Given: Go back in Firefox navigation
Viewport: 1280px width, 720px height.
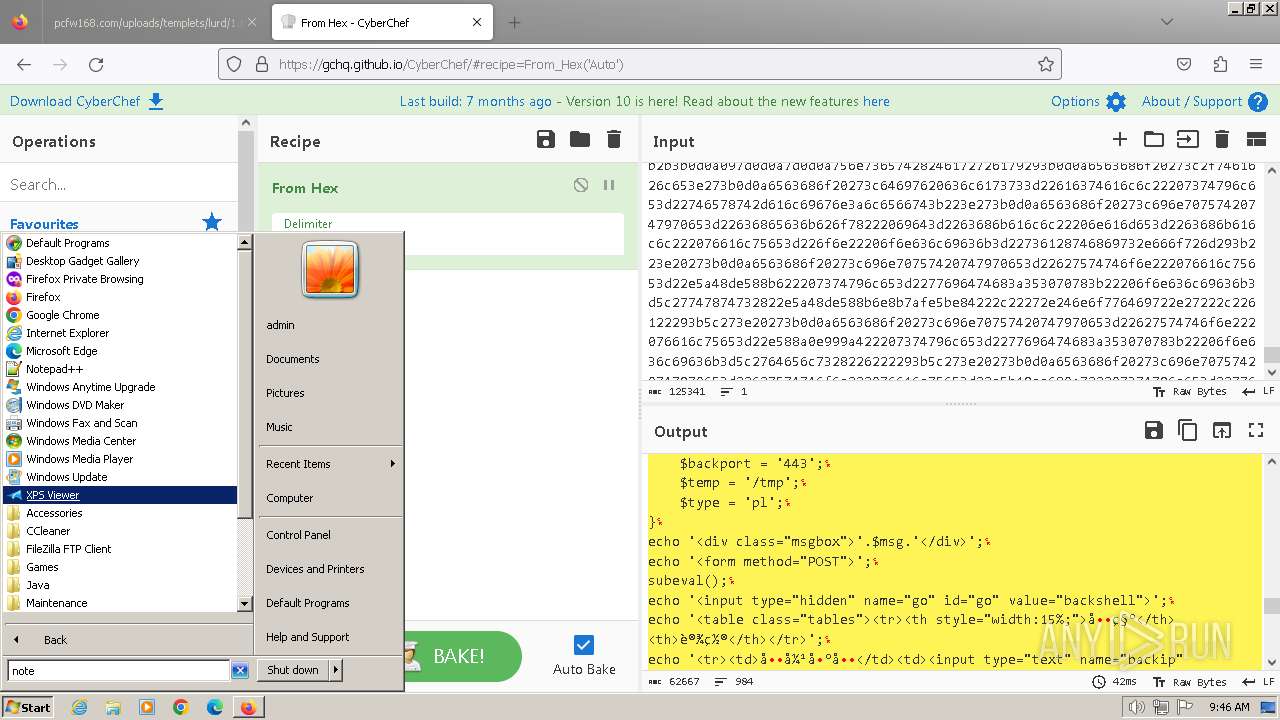Looking at the screenshot, I should pos(24,64).
